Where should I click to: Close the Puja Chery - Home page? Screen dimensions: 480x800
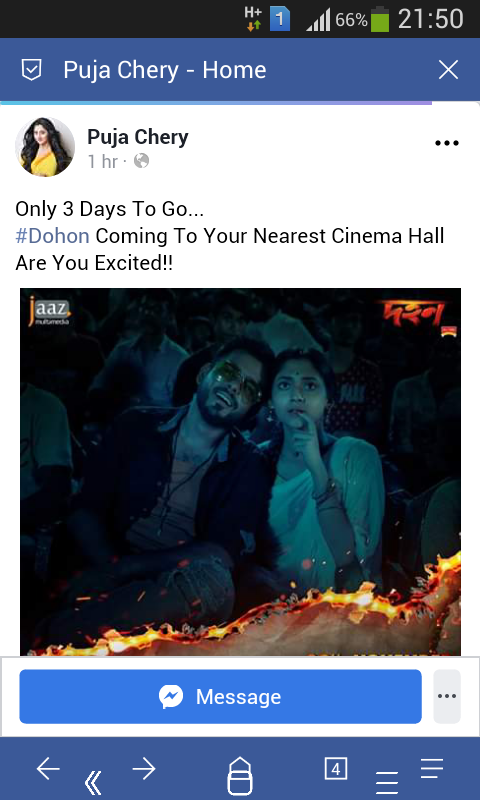coord(448,70)
